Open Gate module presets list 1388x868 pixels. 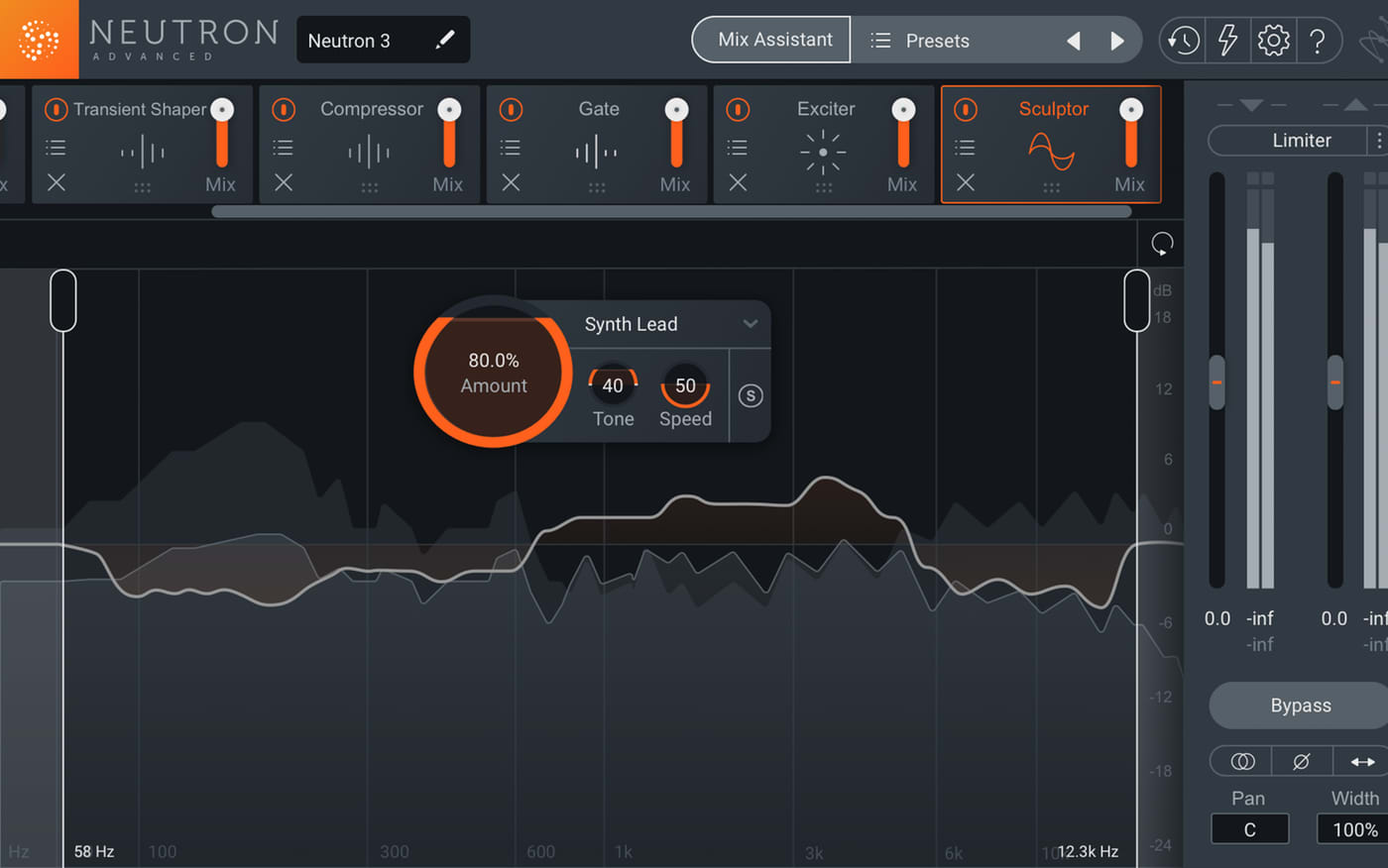pyautogui.click(x=511, y=148)
